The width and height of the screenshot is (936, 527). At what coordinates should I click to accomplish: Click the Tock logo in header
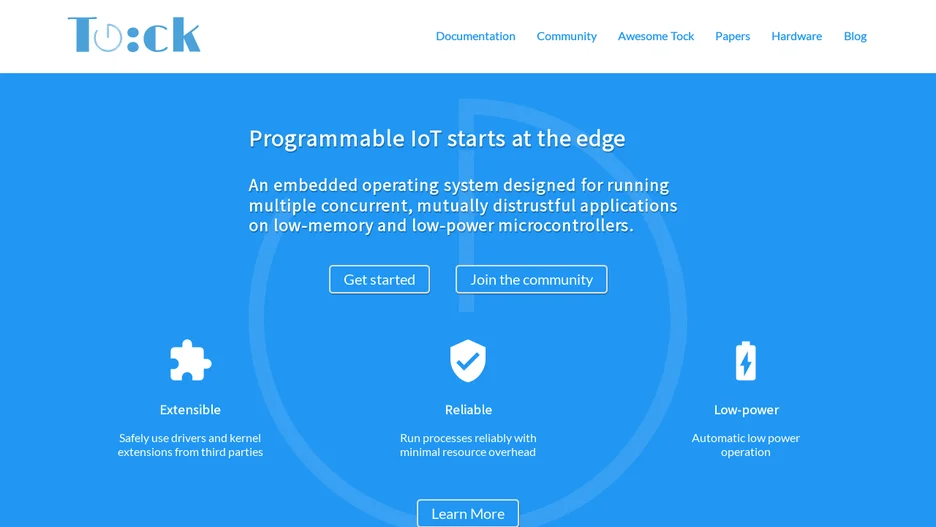click(134, 35)
